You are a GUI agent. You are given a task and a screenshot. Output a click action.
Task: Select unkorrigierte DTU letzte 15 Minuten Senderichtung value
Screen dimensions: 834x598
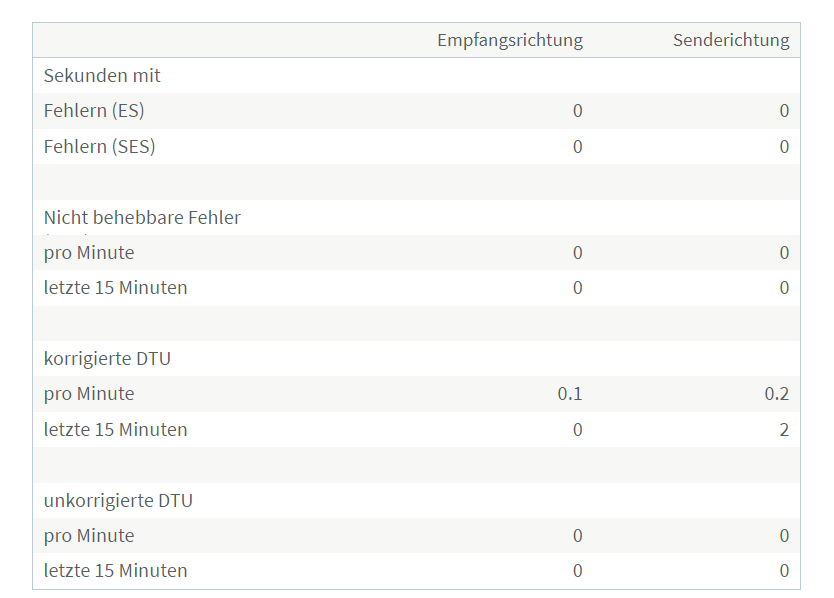pyautogui.click(x=784, y=571)
